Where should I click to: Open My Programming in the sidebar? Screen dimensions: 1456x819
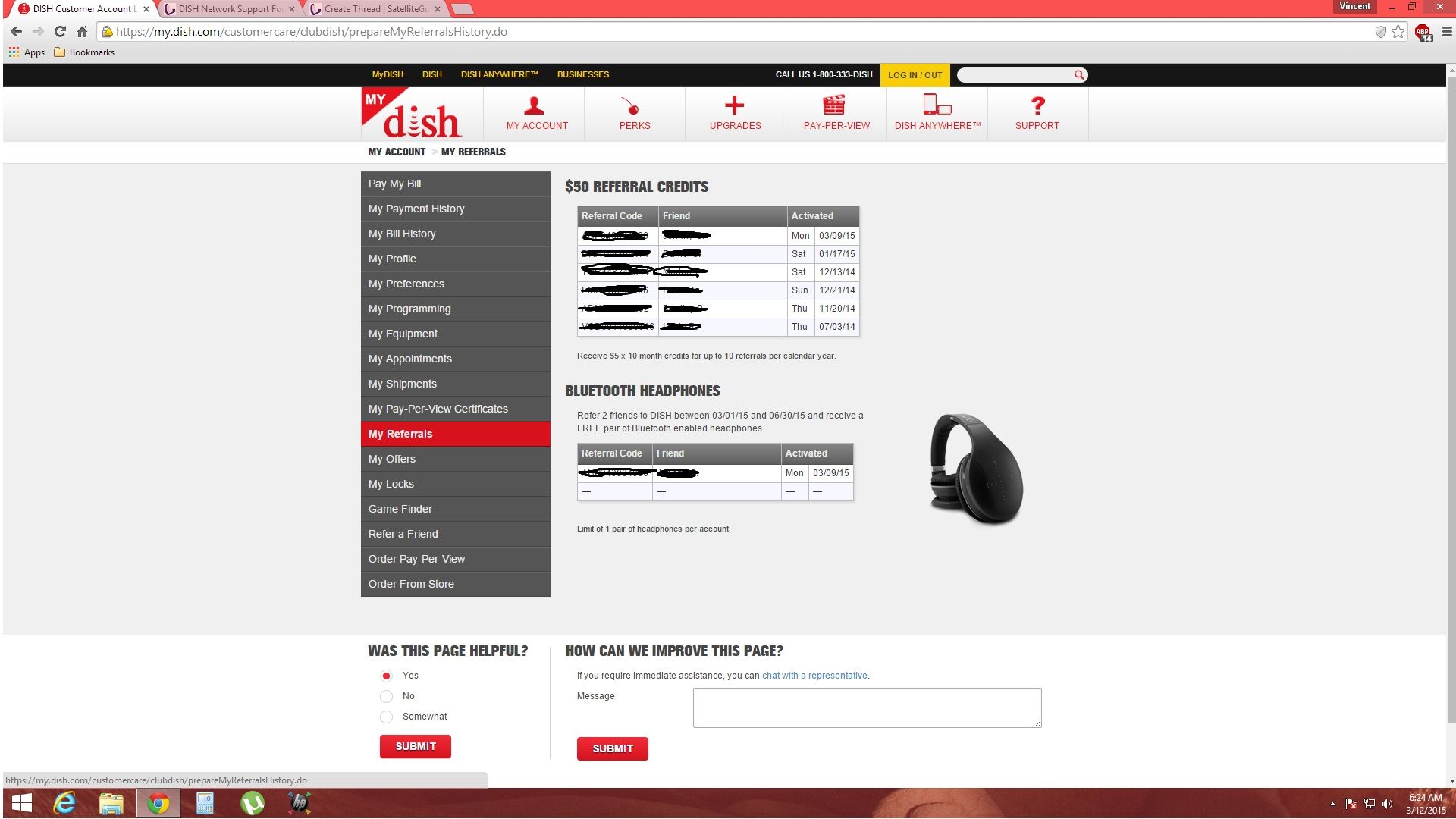(456, 309)
